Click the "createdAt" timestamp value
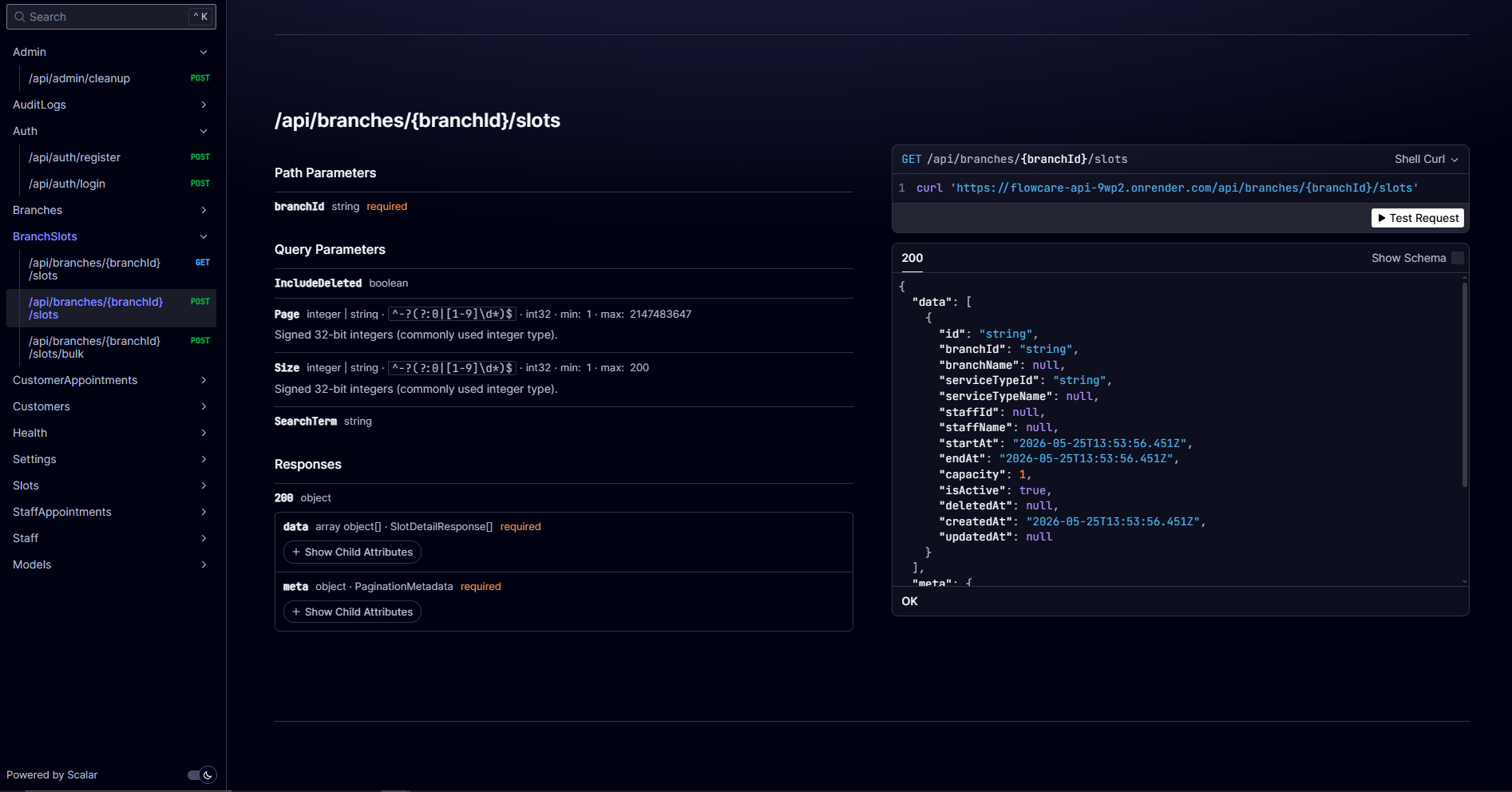This screenshot has height=792, width=1512. coord(1114,522)
